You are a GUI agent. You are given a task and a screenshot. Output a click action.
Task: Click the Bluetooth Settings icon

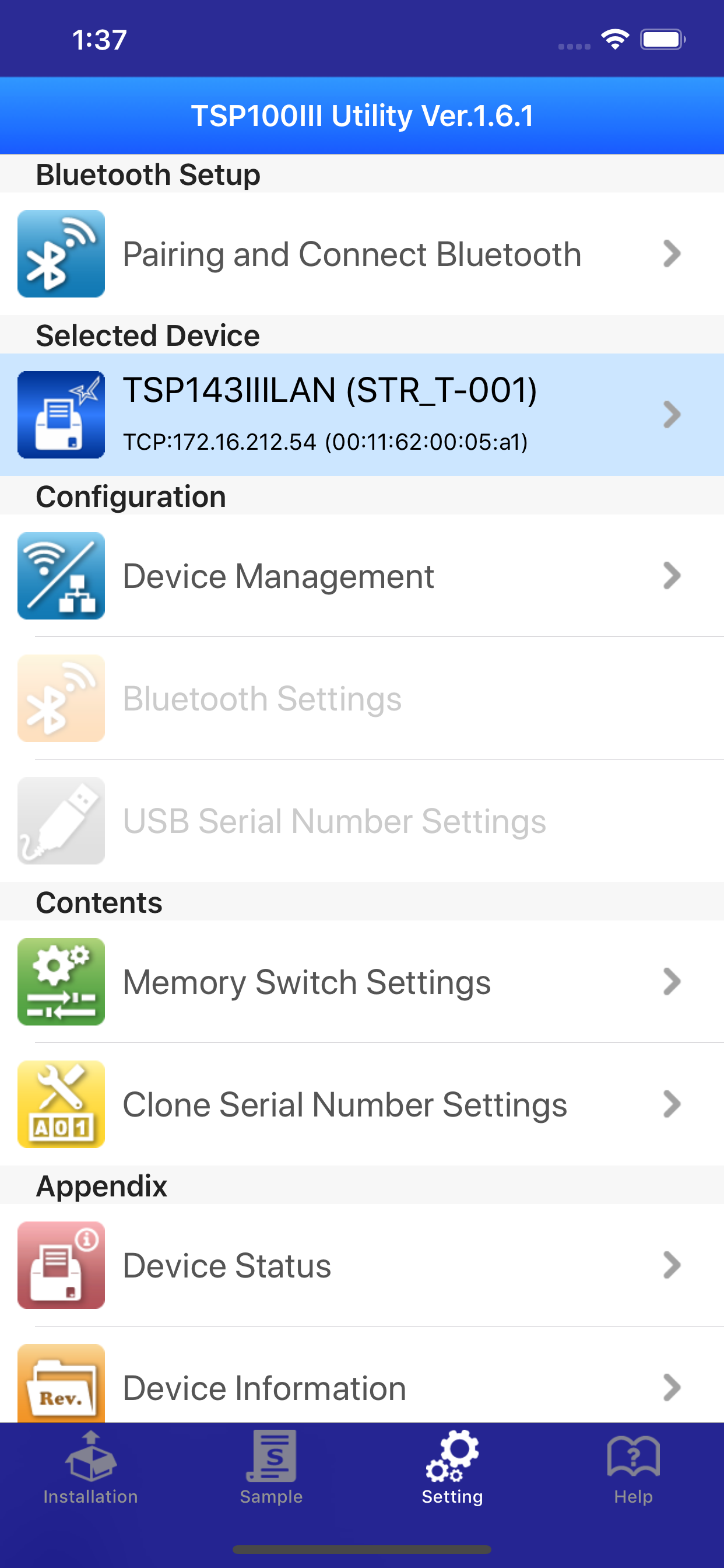tap(61, 698)
